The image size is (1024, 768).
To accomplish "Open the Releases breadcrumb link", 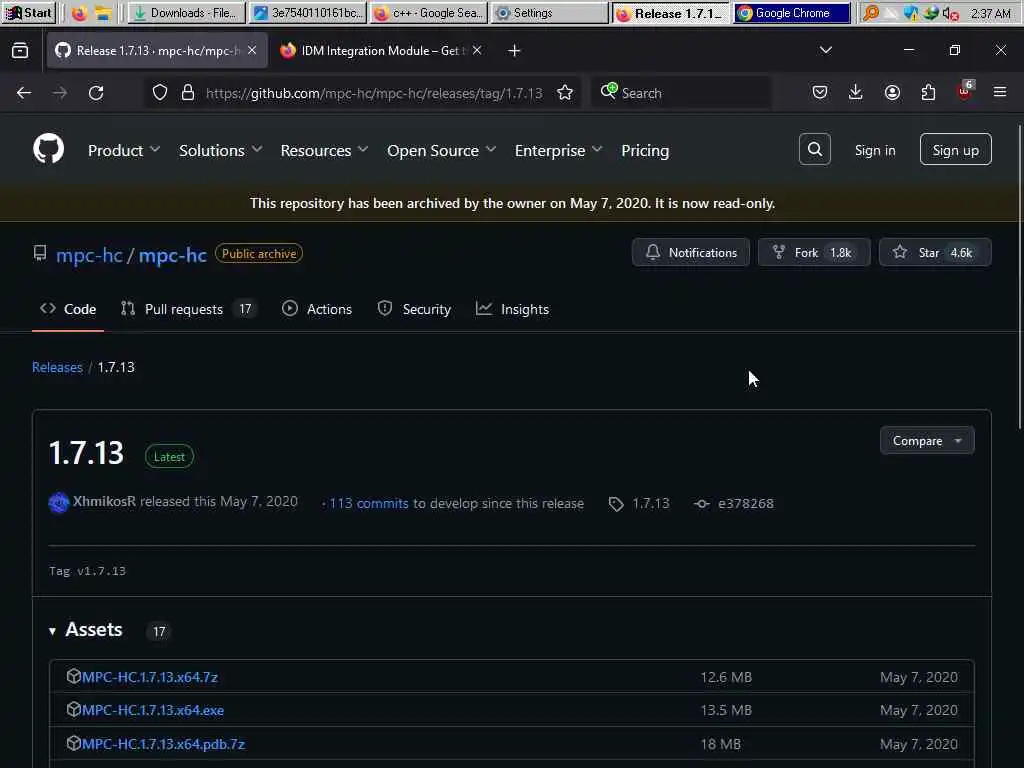I will click(57, 367).
